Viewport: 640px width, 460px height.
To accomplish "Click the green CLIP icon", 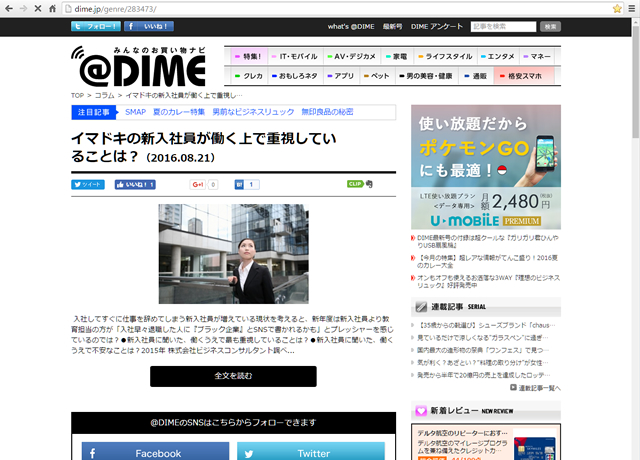I will click(x=354, y=184).
